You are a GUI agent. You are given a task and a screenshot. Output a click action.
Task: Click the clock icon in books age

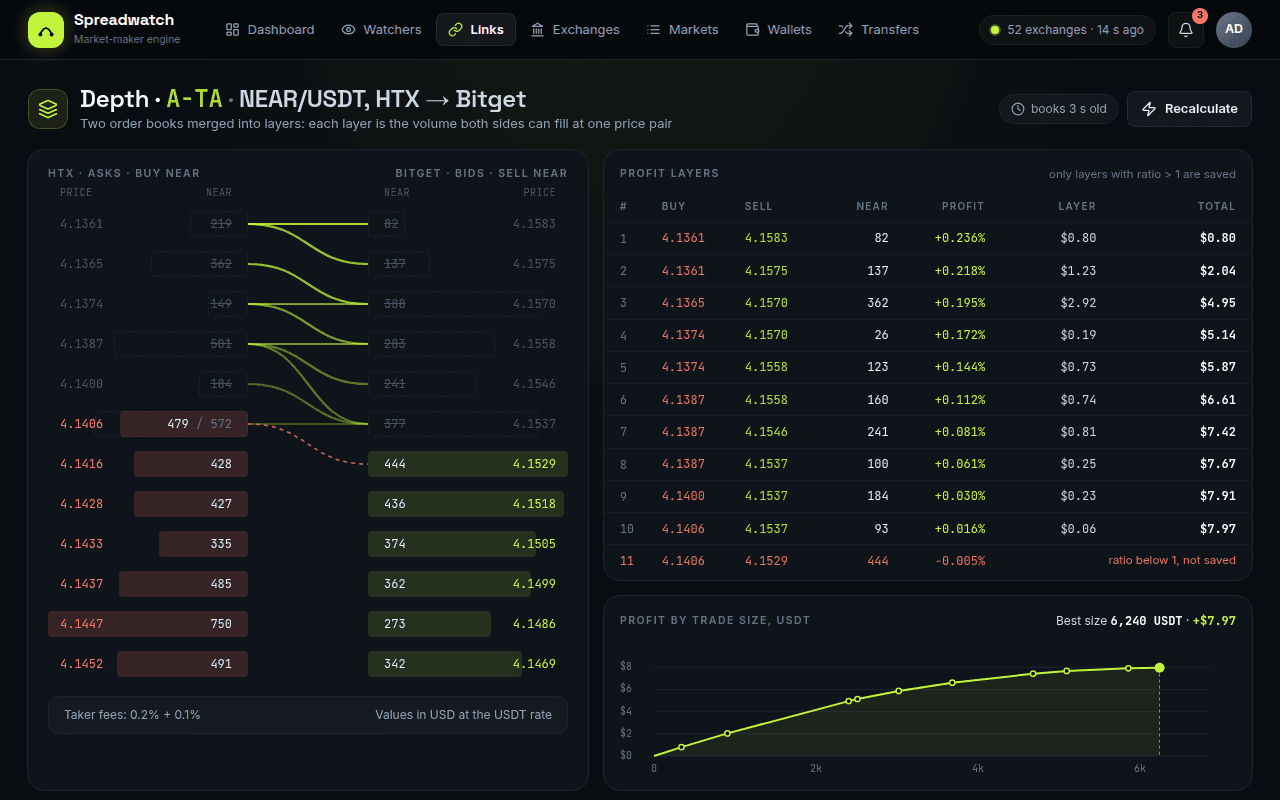(x=1018, y=109)
